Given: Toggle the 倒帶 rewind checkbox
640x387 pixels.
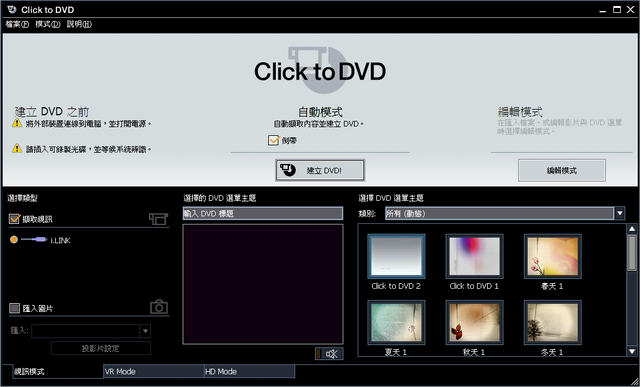Looking at the screenshot, I should (x=273, y=140).
